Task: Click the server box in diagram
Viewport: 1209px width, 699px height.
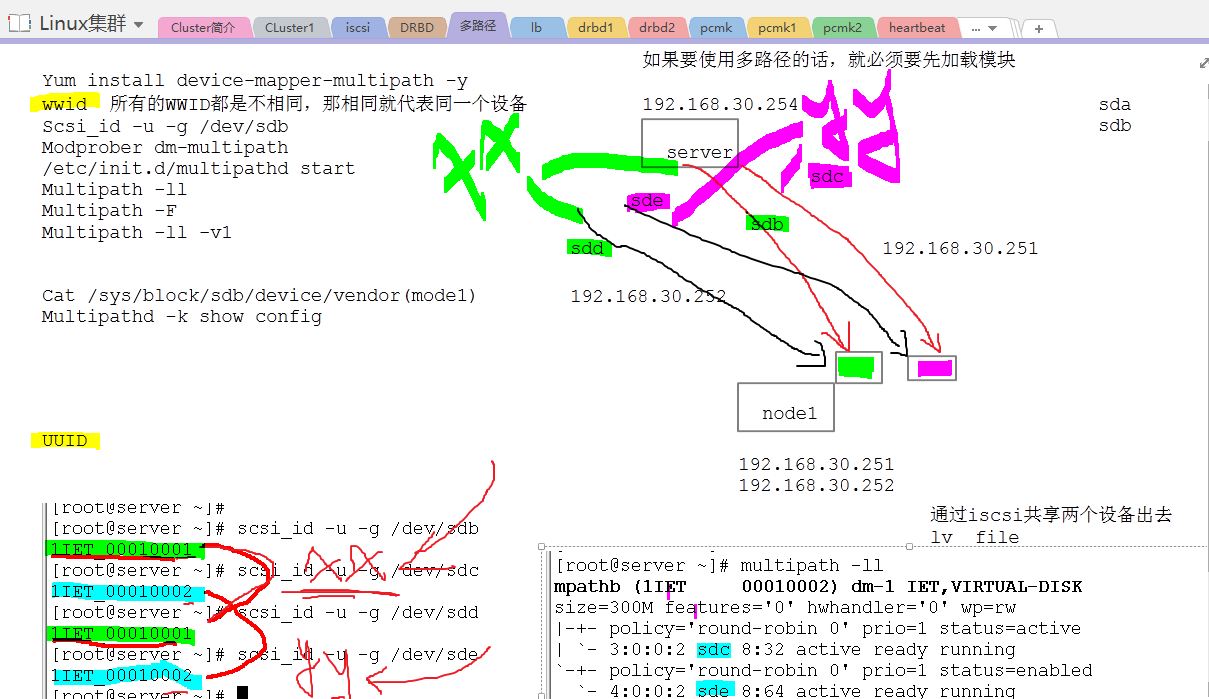Action: click(x=690, y=152)
